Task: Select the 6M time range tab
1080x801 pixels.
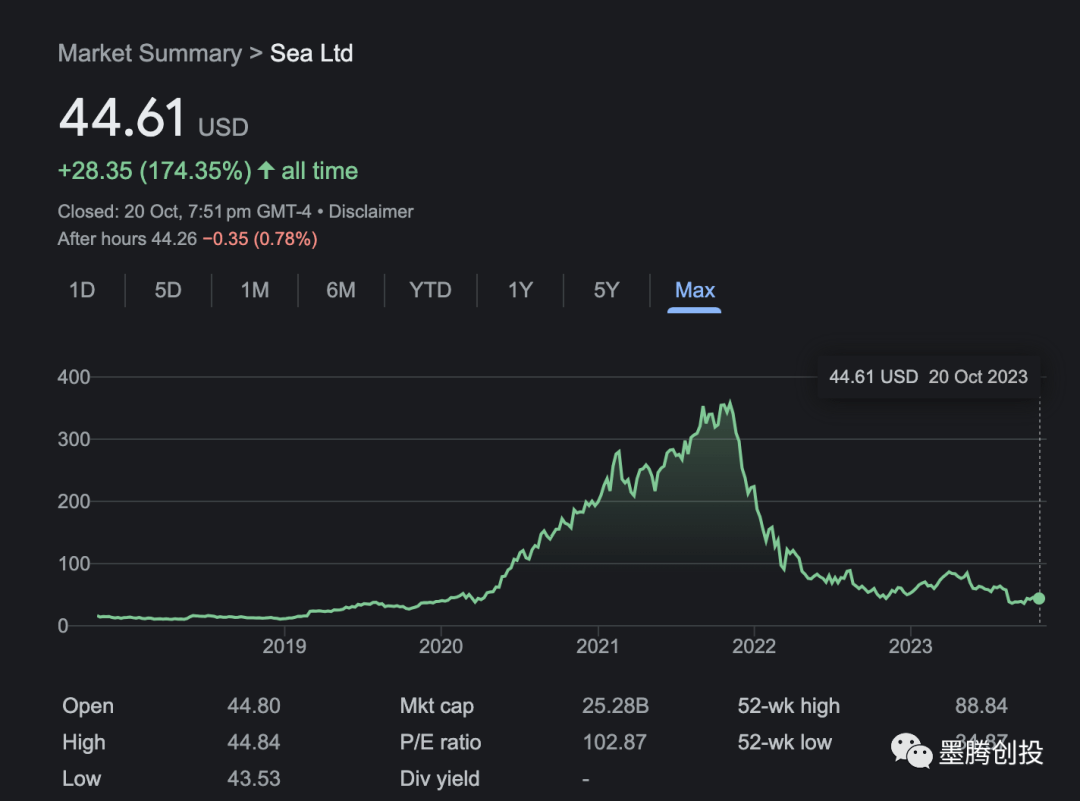Action: click(x=340, y=290)
